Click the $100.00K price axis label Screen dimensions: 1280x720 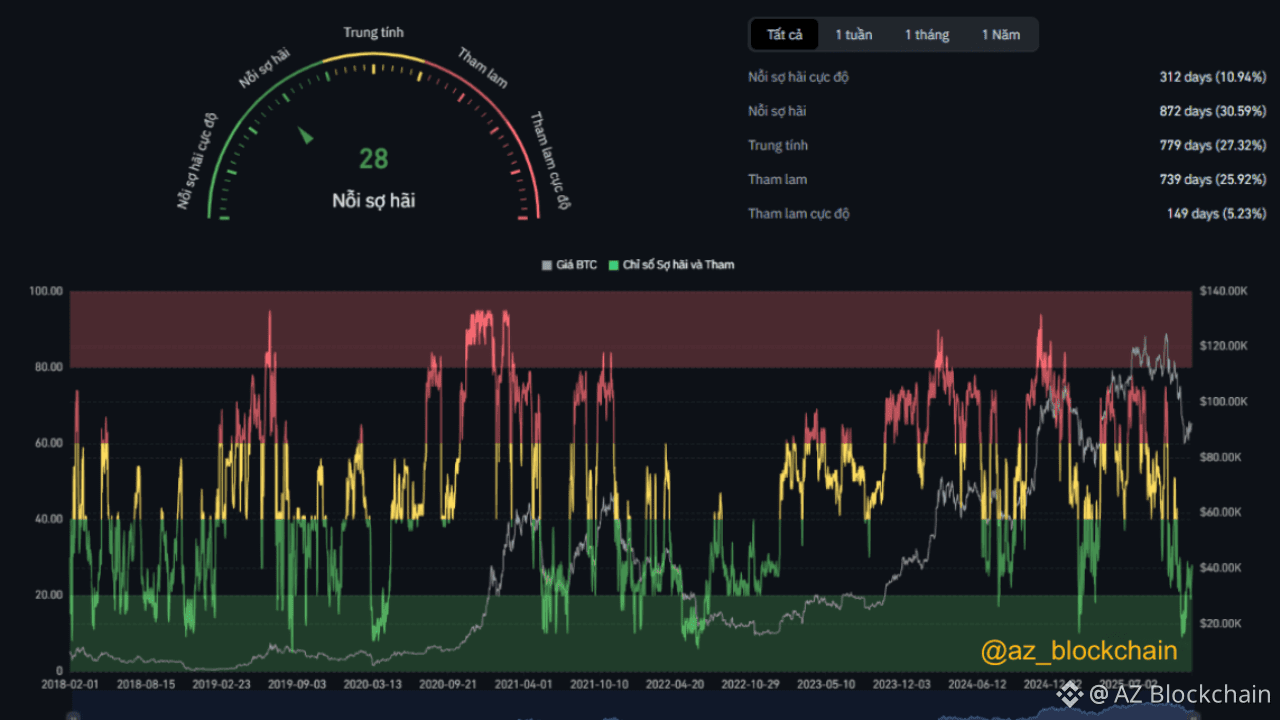tap(1226, 402)
